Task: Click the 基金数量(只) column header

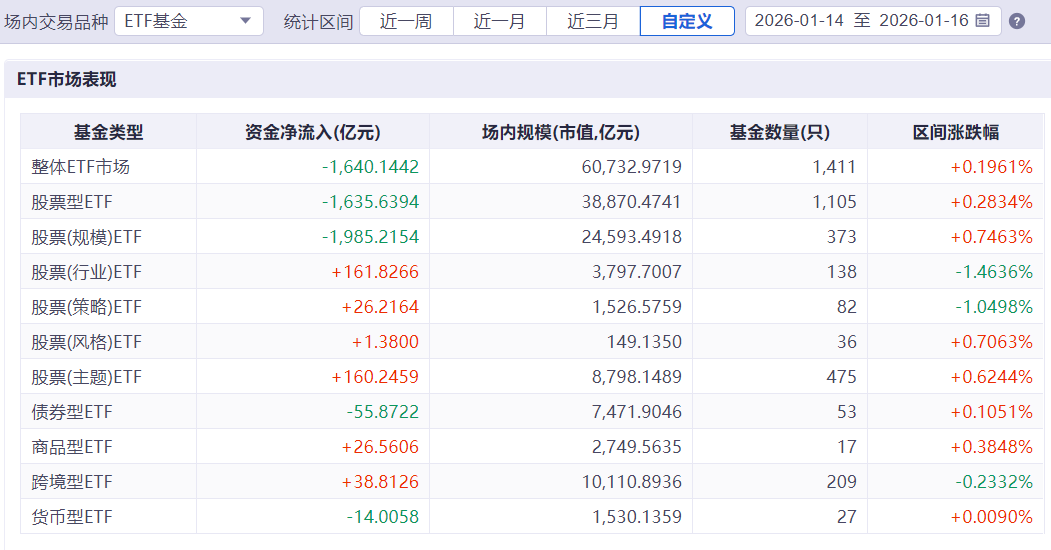Action: pyautogui.click(x=780, y=132)
